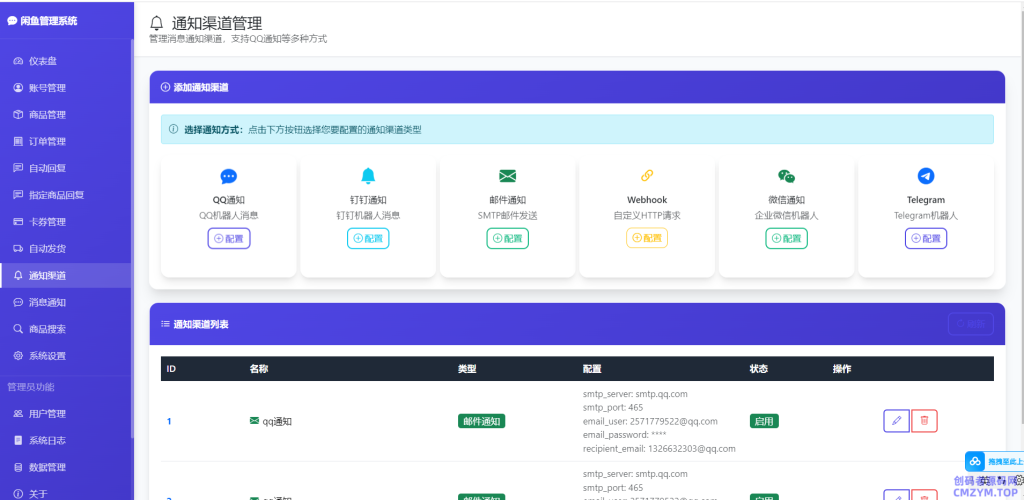This screenshot has width=1024, height=500.
Task: Edit the first qq通知 channel with pencil icon
Action: [x=896, y=421]
